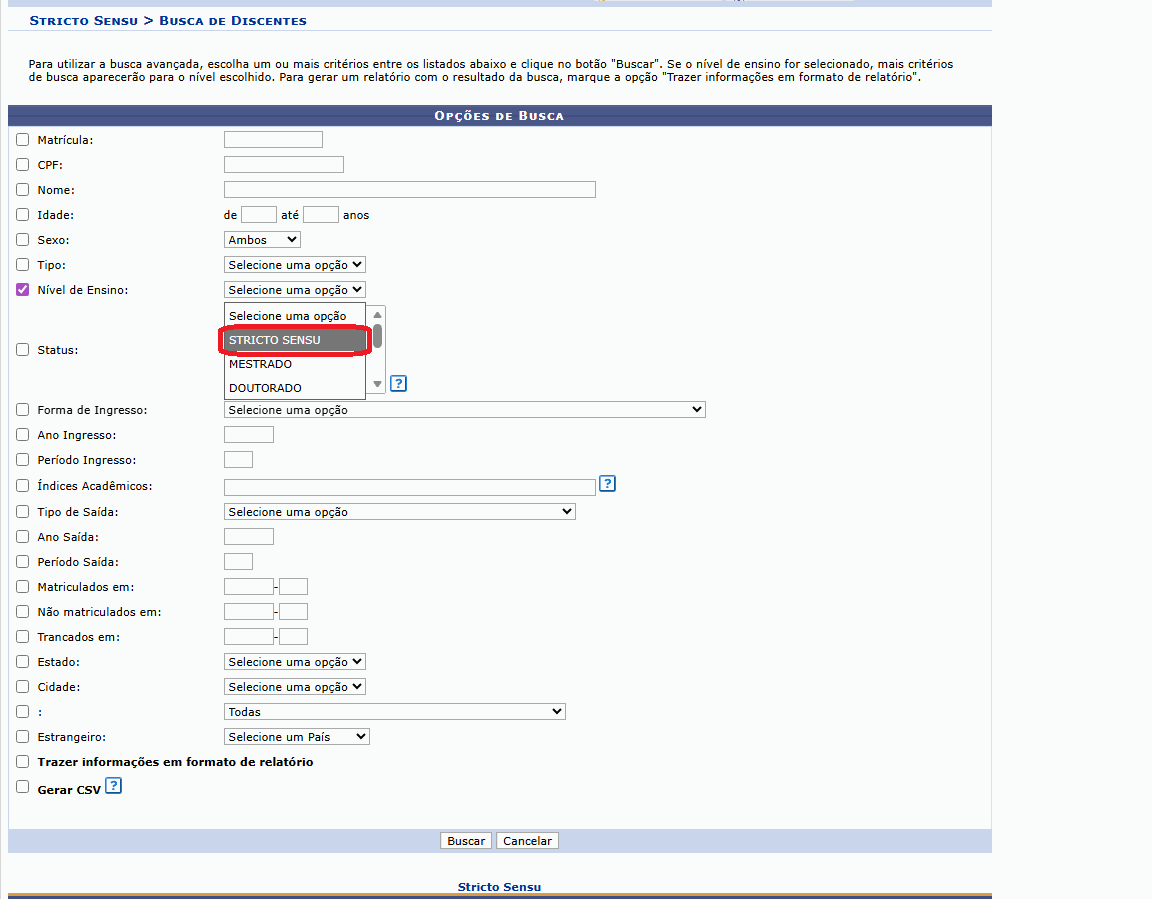Click the Cancelar button
Screen dimensions: 1152x899
click(527, 841)
